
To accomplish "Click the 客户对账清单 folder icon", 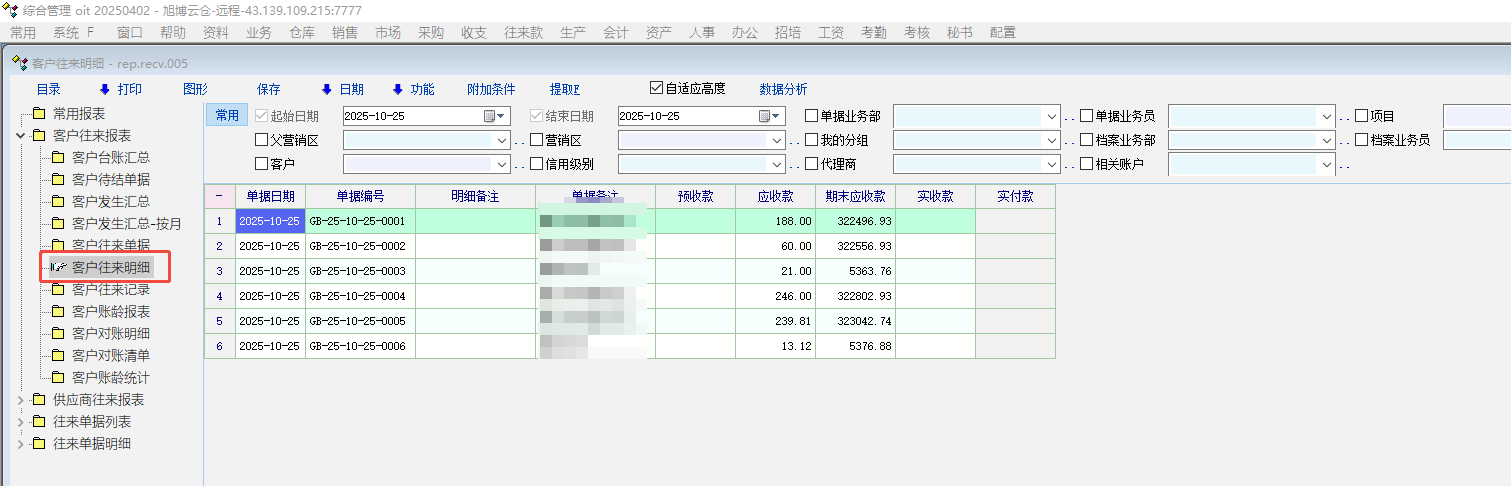I will 58,355.
